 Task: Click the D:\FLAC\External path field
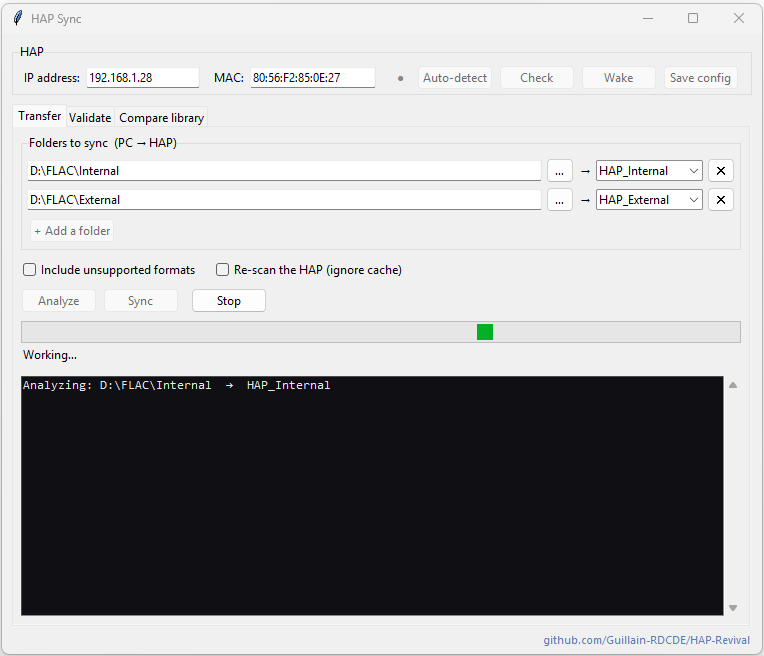pyautogui.click(x=284, y=200)
